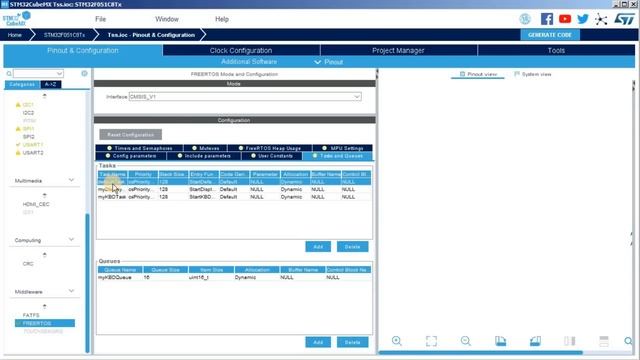Viewport: 640px width, 360px height.
Task: Open Mutexes configuration tab
Action: click(205, 148)
